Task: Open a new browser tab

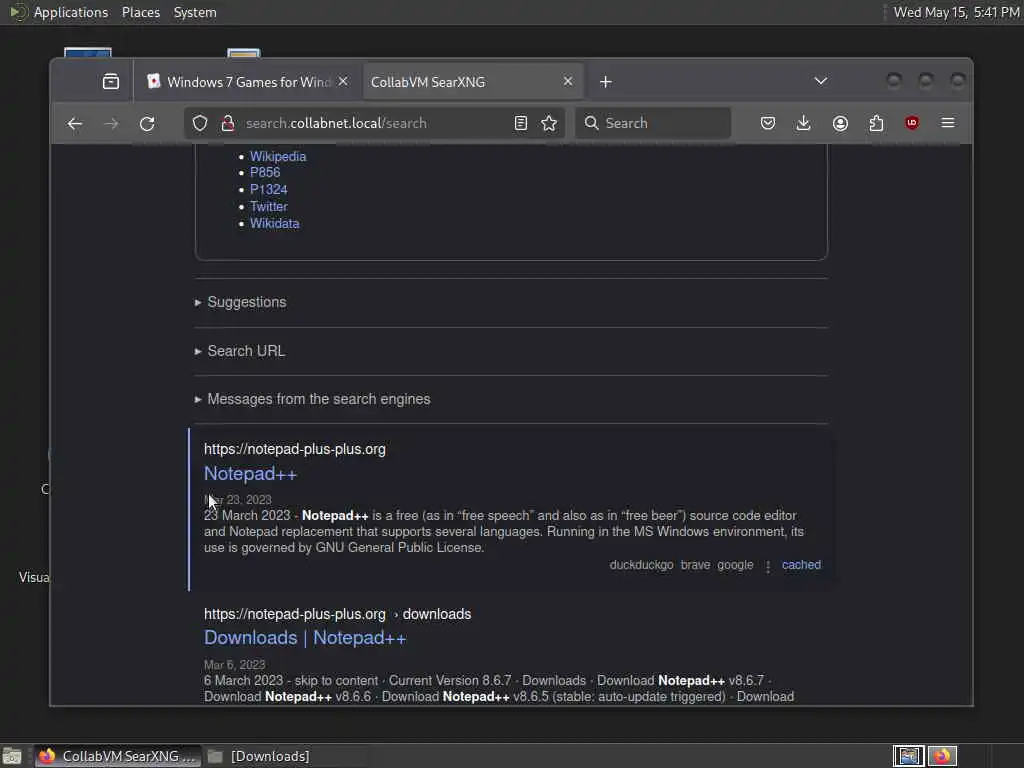Action: click(x=606, y=82)
